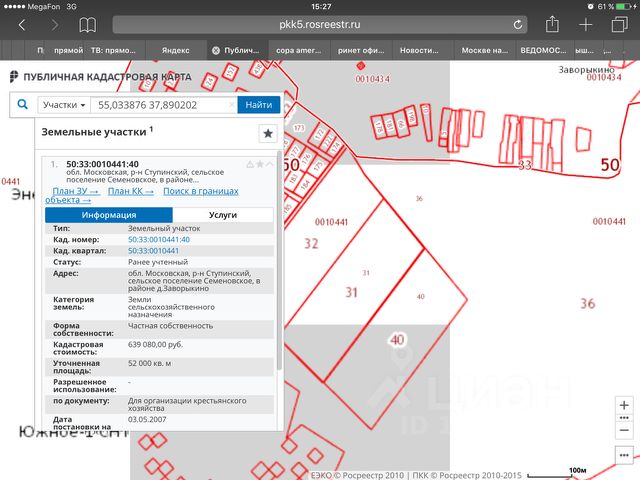Image resolution: width=640 pixels, height=480 pixels.
Task: Click Для организации крестьянского хозяйства value
Action: (x=187, y=404)
